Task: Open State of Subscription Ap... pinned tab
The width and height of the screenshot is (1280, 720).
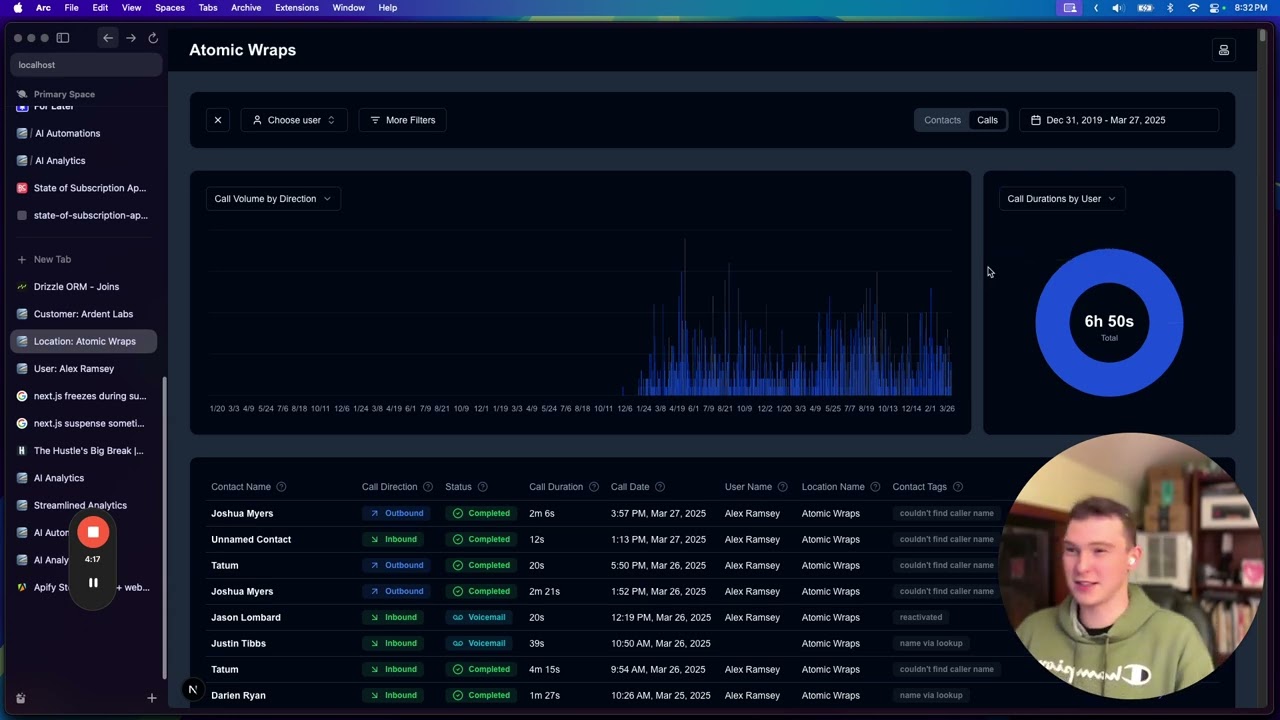Action: [x=84, y=188]
